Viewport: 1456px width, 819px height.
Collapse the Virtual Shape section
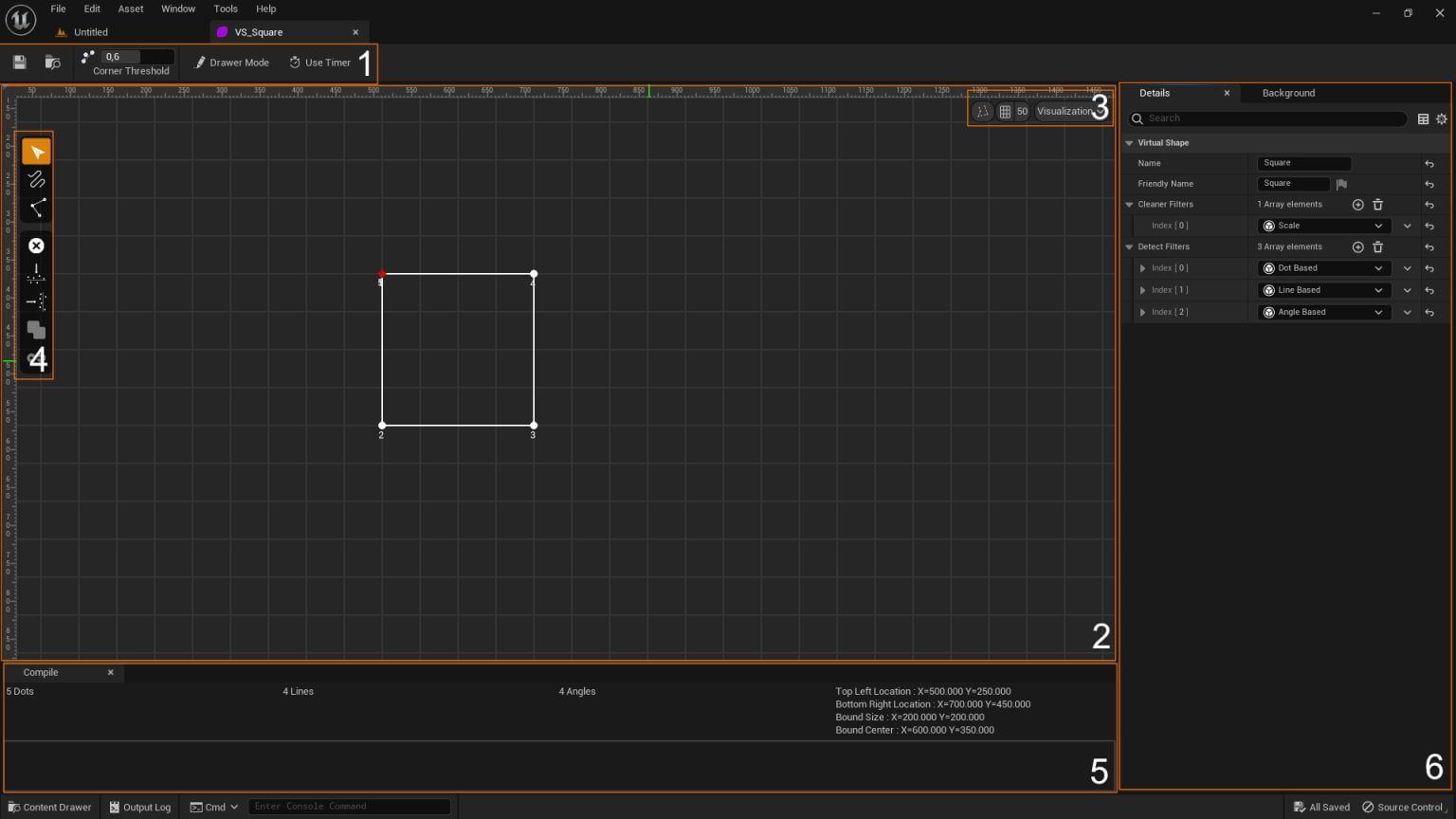pyautogui.click(x=1129, y=143)
